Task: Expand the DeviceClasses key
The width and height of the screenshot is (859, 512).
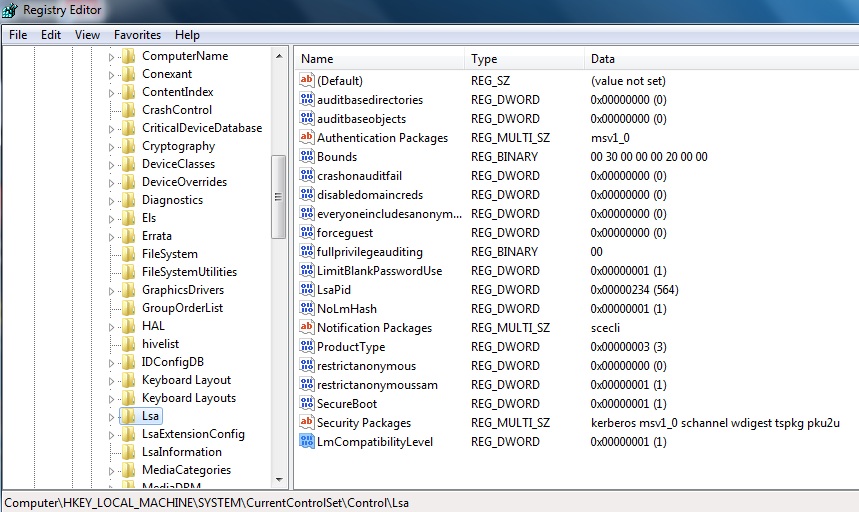Action: pyautogui.click(x=111, y=165)
